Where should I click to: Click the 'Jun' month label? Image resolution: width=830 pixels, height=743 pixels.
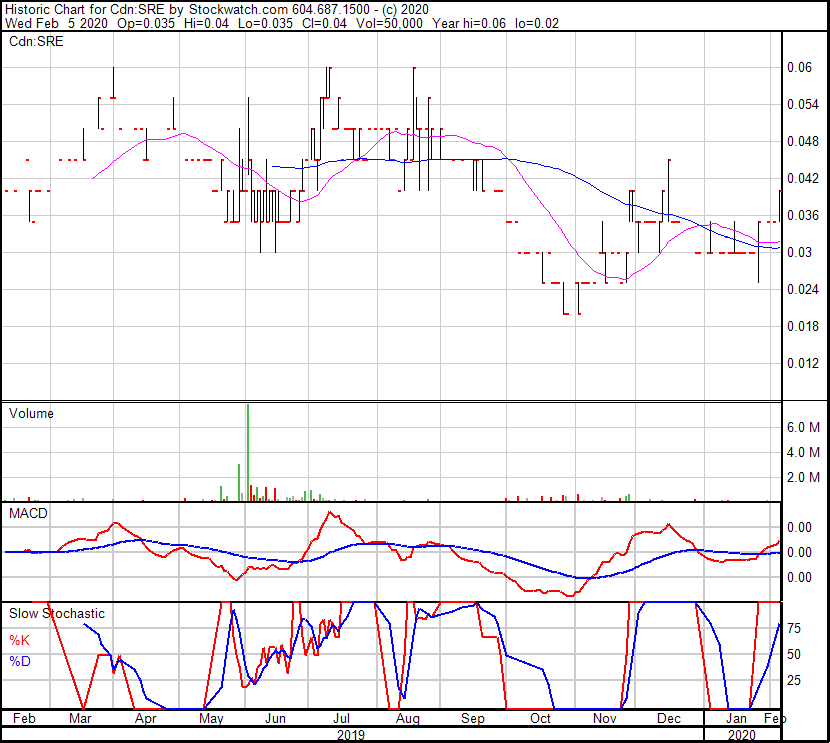click(275, 719)
